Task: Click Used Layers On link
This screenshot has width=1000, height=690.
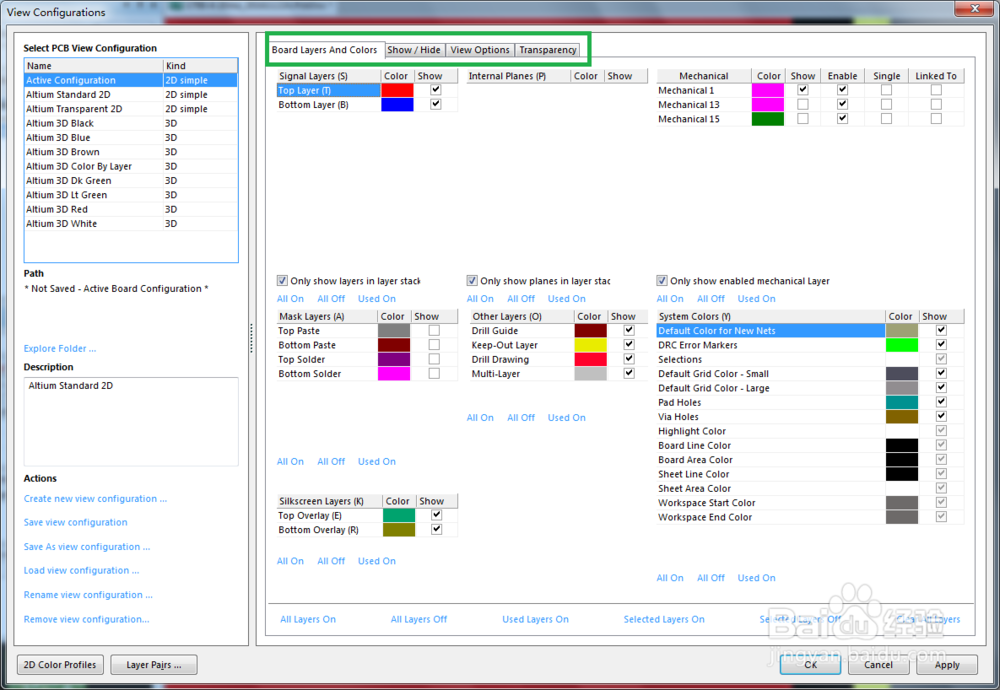Action: coord(535,619)
